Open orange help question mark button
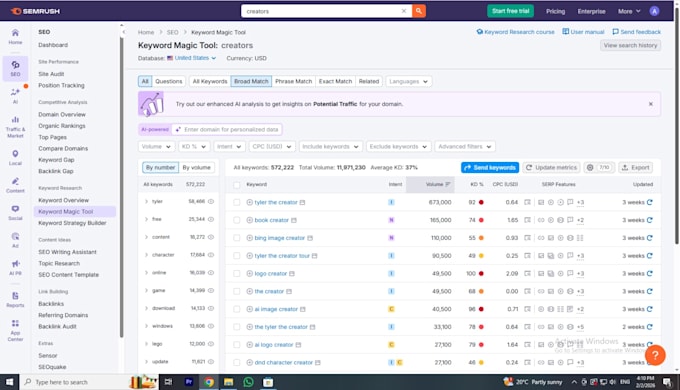Image resolution: width=680 pixels, height=390 pixels. click(x=655, y=355)
